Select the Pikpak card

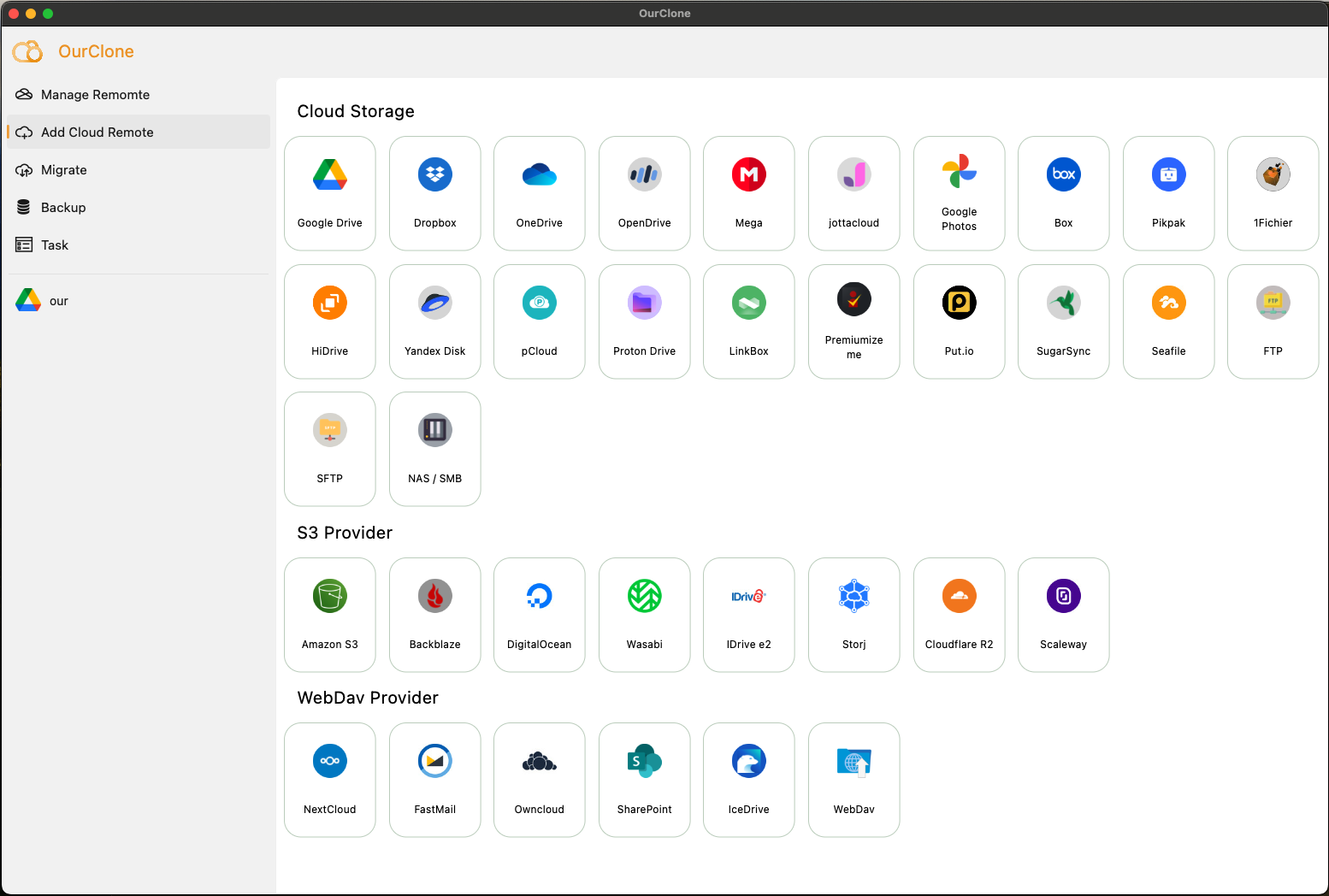[1169, 193]
